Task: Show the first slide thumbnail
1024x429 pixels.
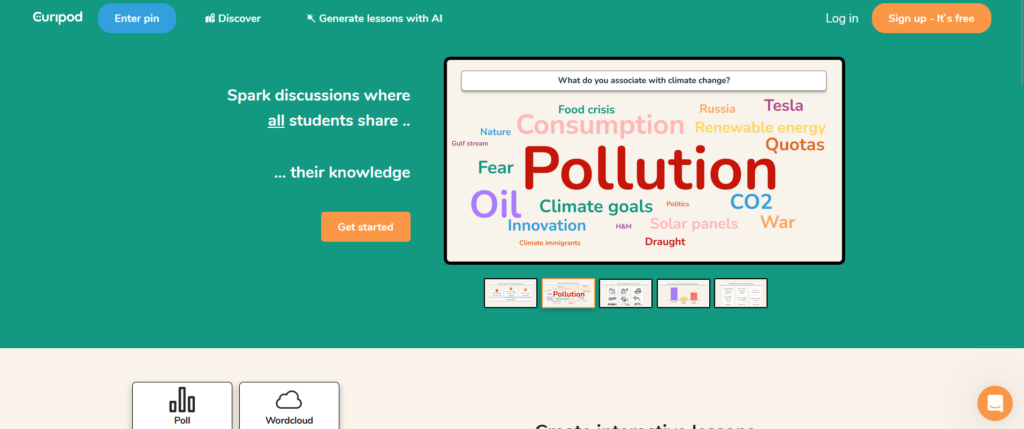Action: [x=510, y=293]
